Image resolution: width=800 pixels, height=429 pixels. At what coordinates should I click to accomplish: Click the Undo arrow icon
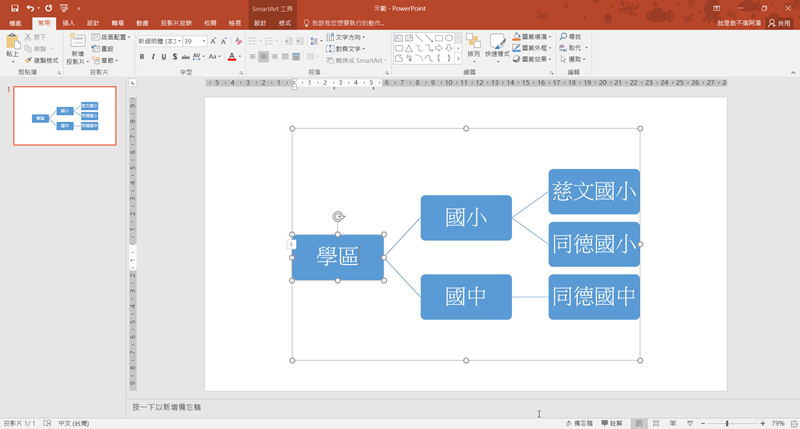31,8
